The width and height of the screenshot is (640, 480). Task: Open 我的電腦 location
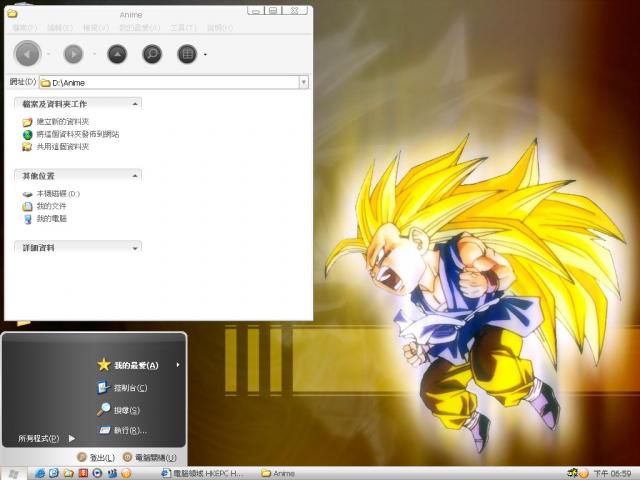click(51, 219)
